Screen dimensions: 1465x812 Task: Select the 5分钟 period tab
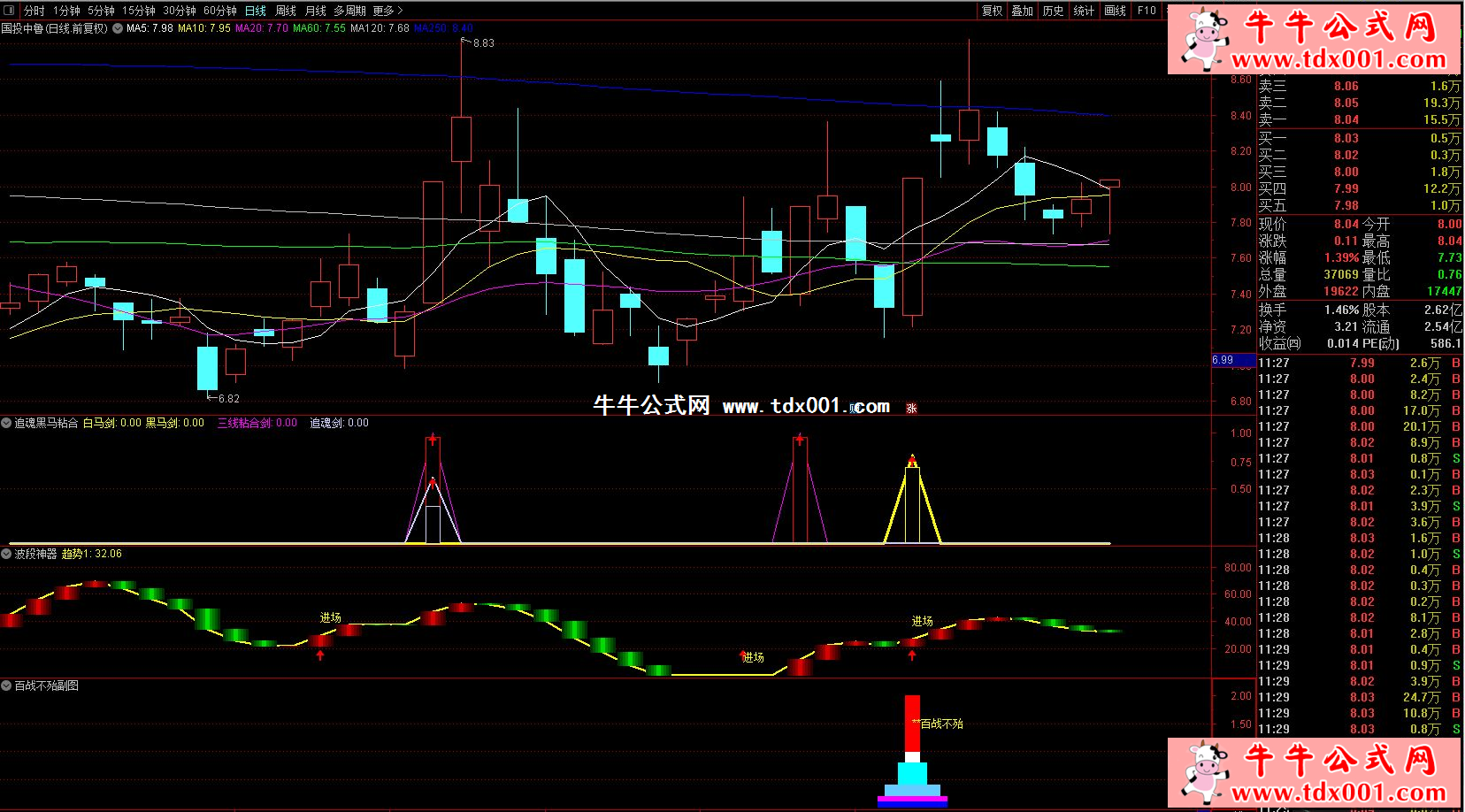[x=101, y=11]
